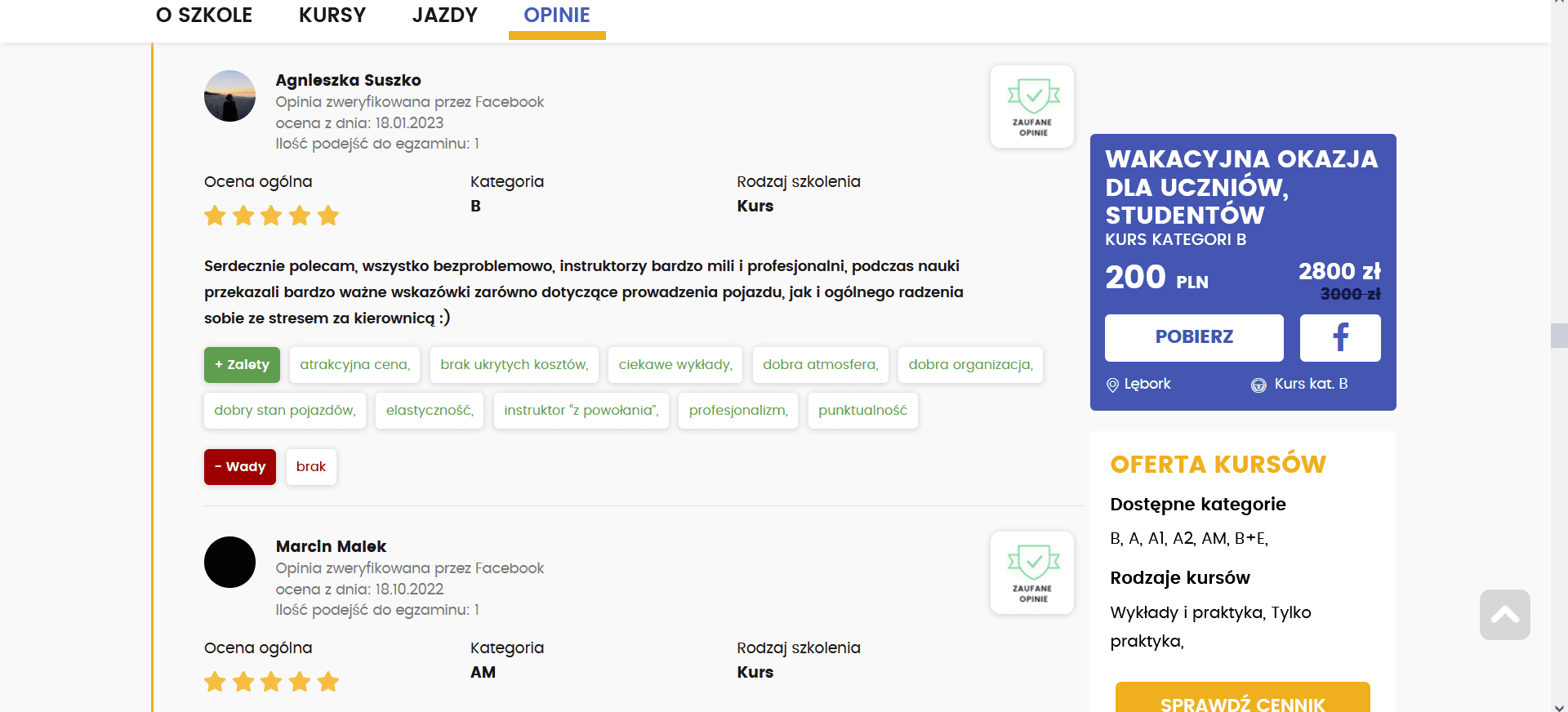Click the steering wheel Kurs kat. B icon
Screen dimensions: 1568x712
[x=1258, y=385]
